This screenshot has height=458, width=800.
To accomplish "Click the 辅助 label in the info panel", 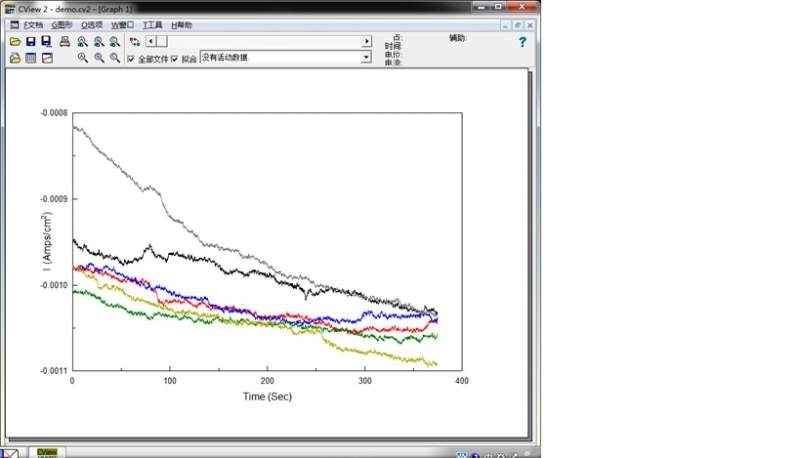I will coord(458,38).
